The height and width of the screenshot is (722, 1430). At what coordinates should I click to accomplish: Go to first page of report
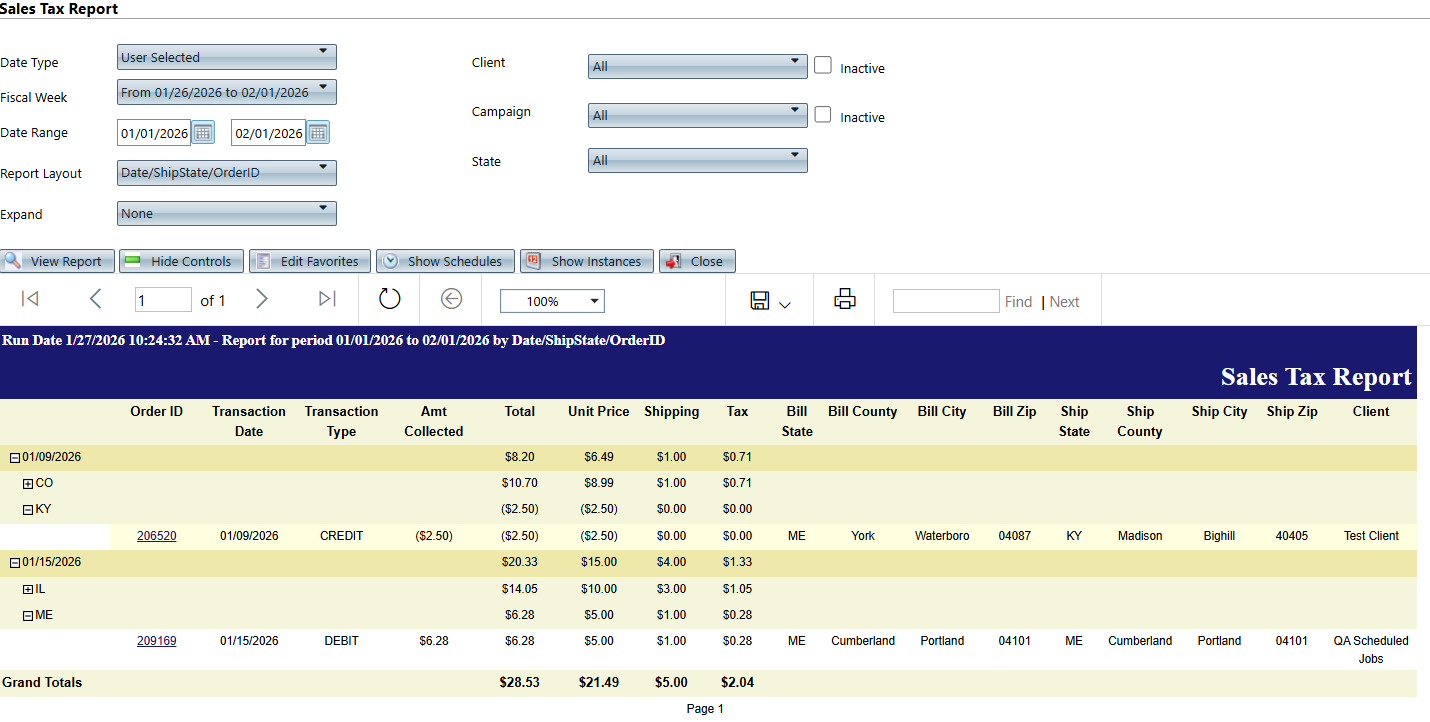[x=30, y=299]
